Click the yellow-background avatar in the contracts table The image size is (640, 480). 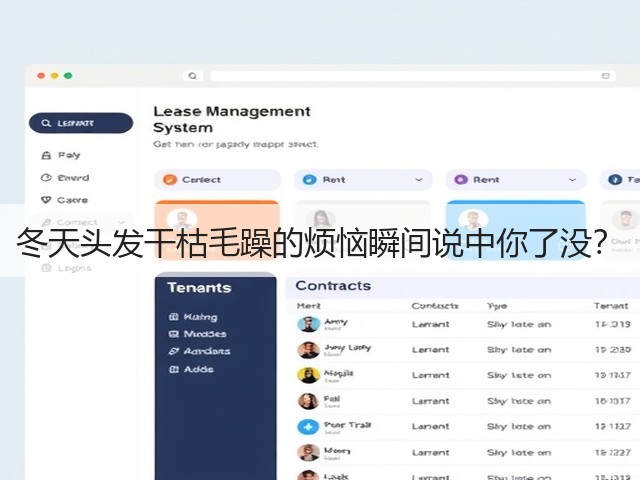[308, 375]
